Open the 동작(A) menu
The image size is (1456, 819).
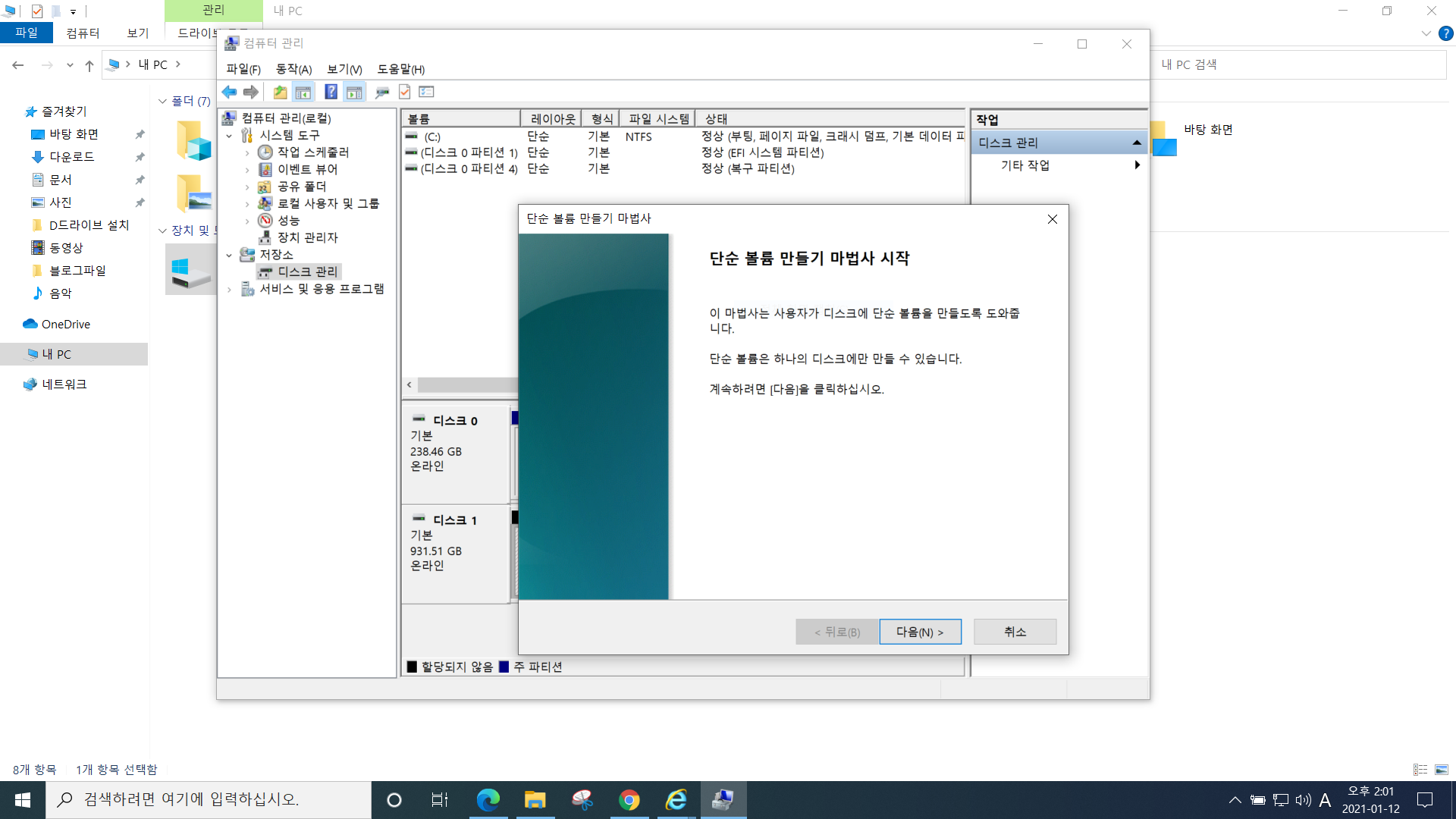click(293, 69)
